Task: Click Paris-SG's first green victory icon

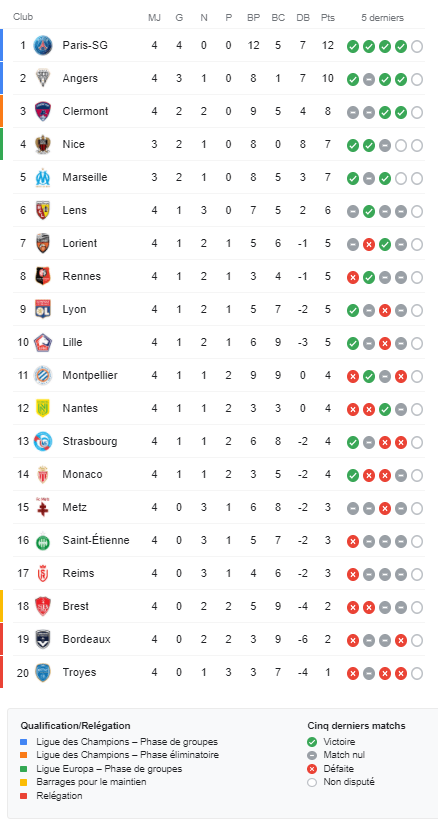Action: [x=353, y=46]
